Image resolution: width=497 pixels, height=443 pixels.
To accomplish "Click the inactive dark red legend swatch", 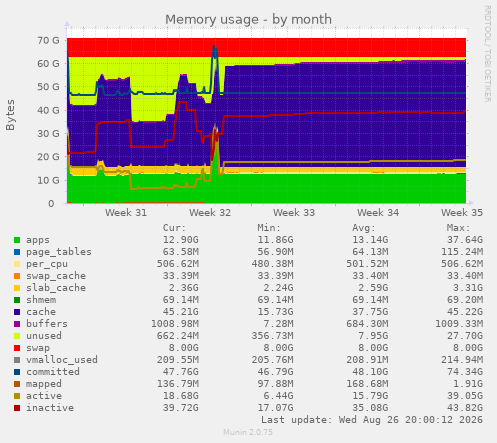I will (17, 408).
